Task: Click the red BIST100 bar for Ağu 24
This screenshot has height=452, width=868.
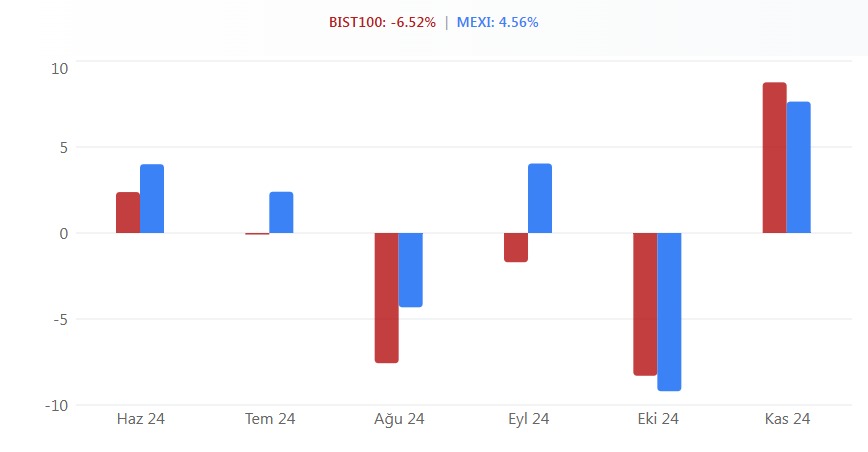Action: (x=387, y=297)
